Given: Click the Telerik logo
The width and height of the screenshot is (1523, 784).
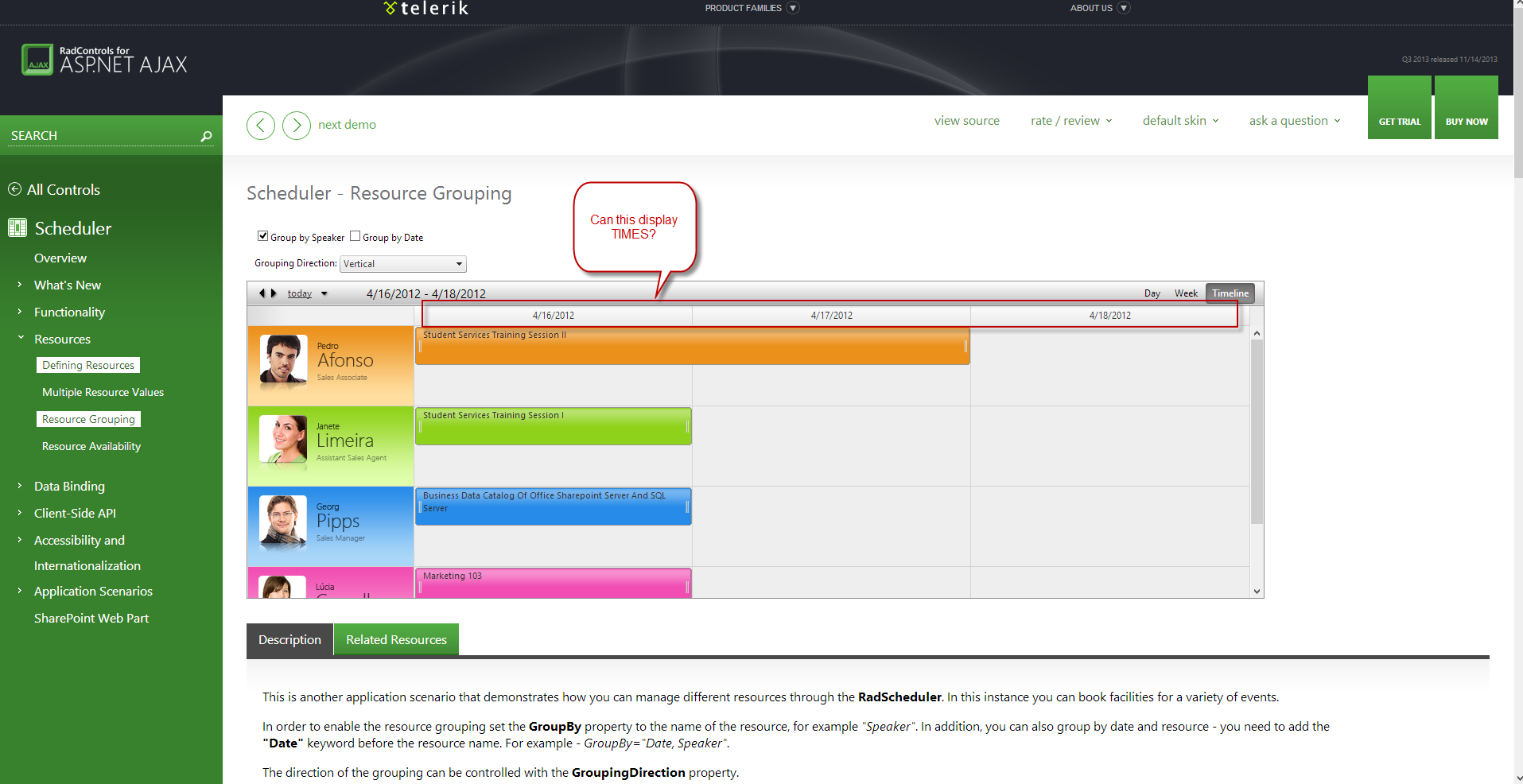Looking at the screenshot, I should (426, 8).
